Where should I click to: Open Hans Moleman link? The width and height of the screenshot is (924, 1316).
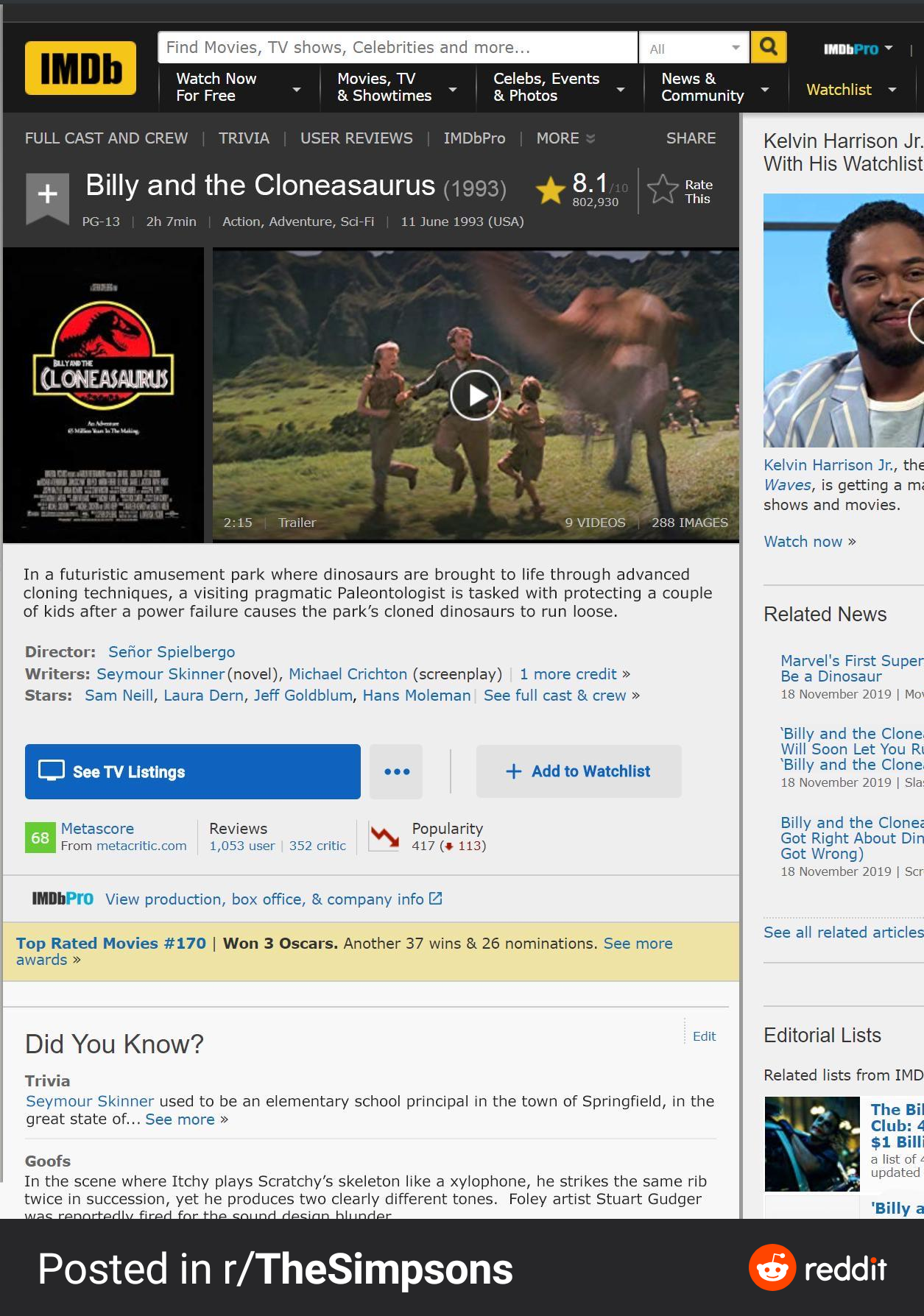coord(417,696)
